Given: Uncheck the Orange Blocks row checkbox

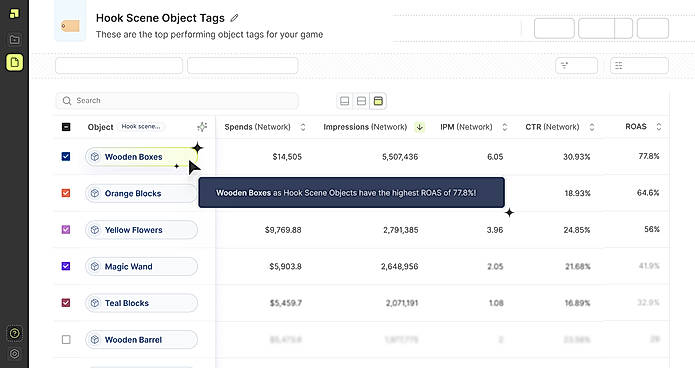Looking at the screenshot, I should (66, 193).
